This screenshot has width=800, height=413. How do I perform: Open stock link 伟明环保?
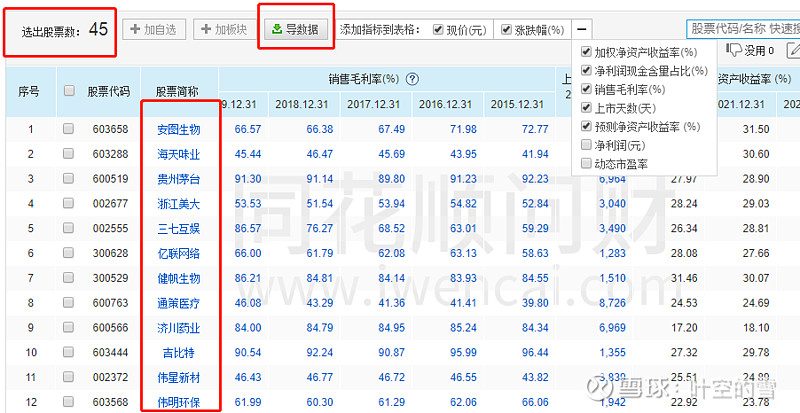point(179,402)
